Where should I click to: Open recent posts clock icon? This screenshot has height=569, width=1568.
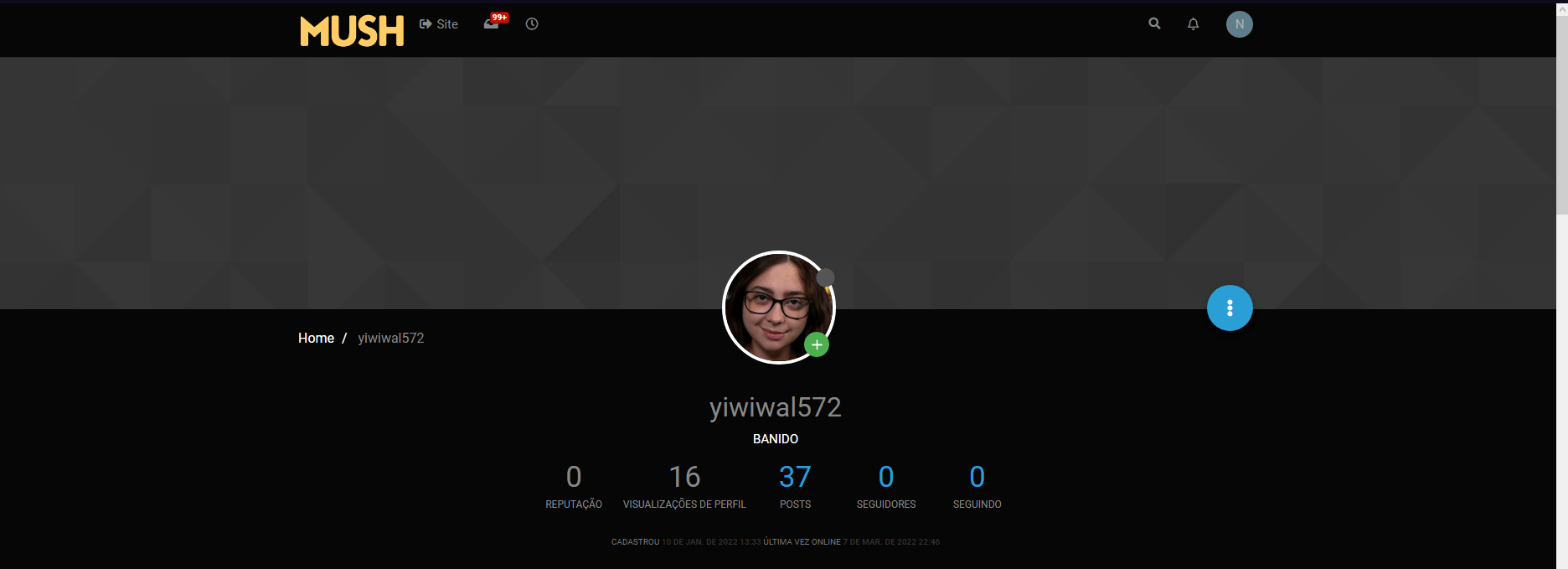(532, 24)
